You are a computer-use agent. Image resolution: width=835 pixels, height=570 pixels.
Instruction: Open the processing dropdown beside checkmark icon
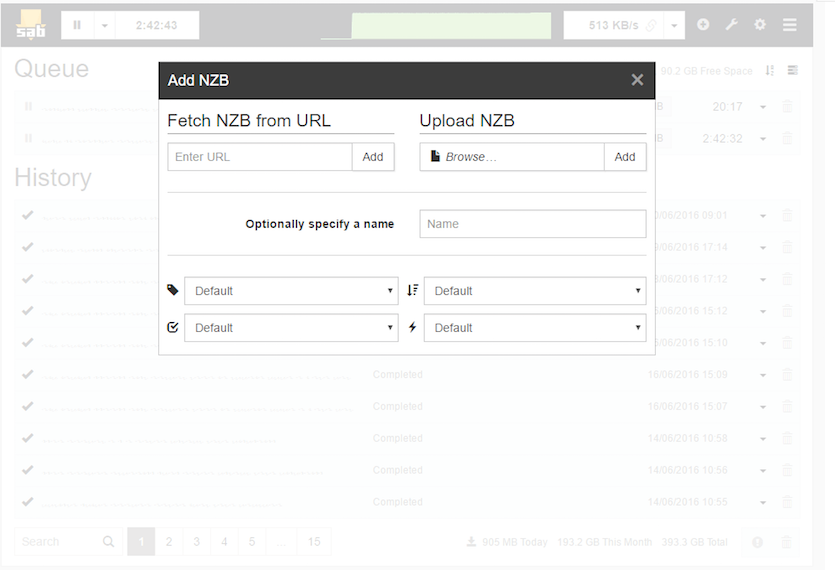291,328
